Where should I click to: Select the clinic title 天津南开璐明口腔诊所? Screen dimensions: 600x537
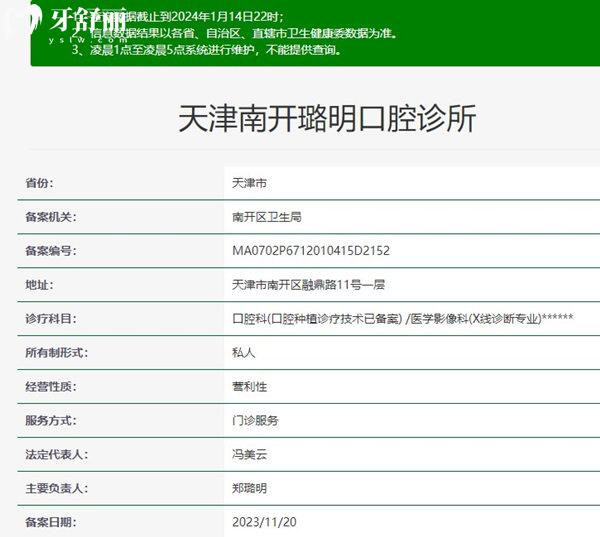point(327,118)
